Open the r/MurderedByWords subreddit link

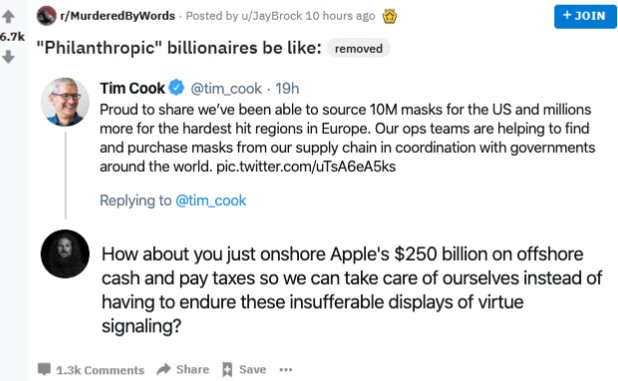pos(117,16)
